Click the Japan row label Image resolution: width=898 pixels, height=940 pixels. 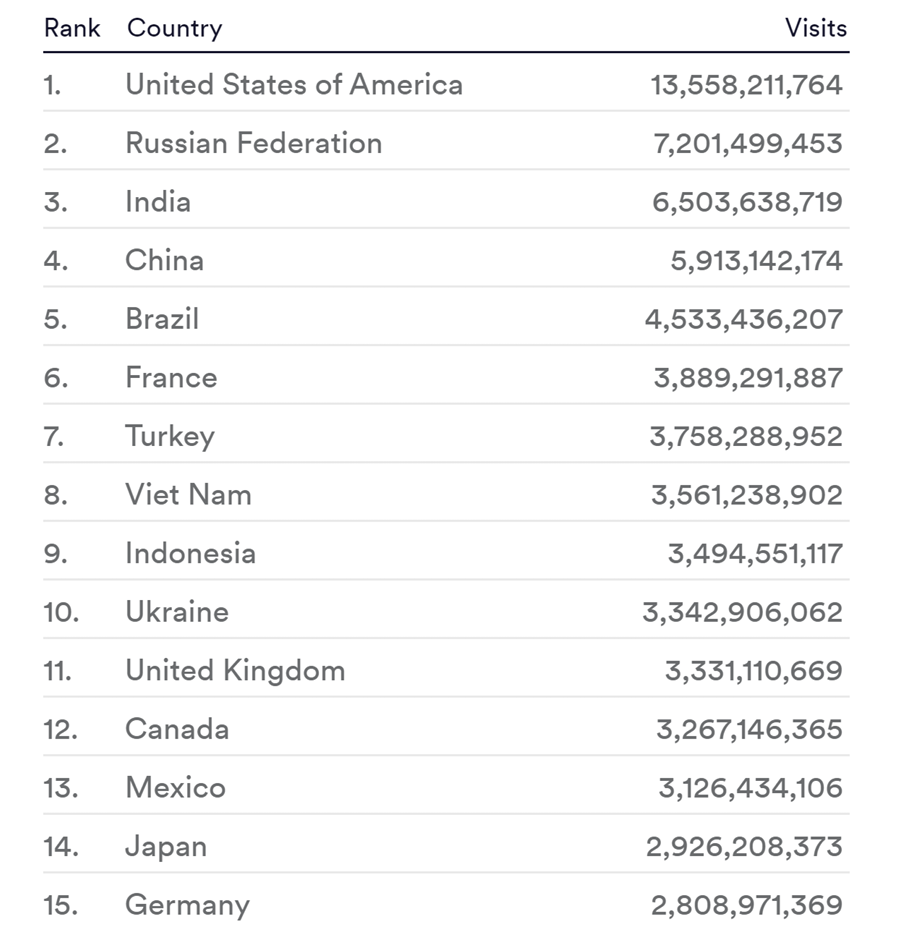[x=166, y=846]
